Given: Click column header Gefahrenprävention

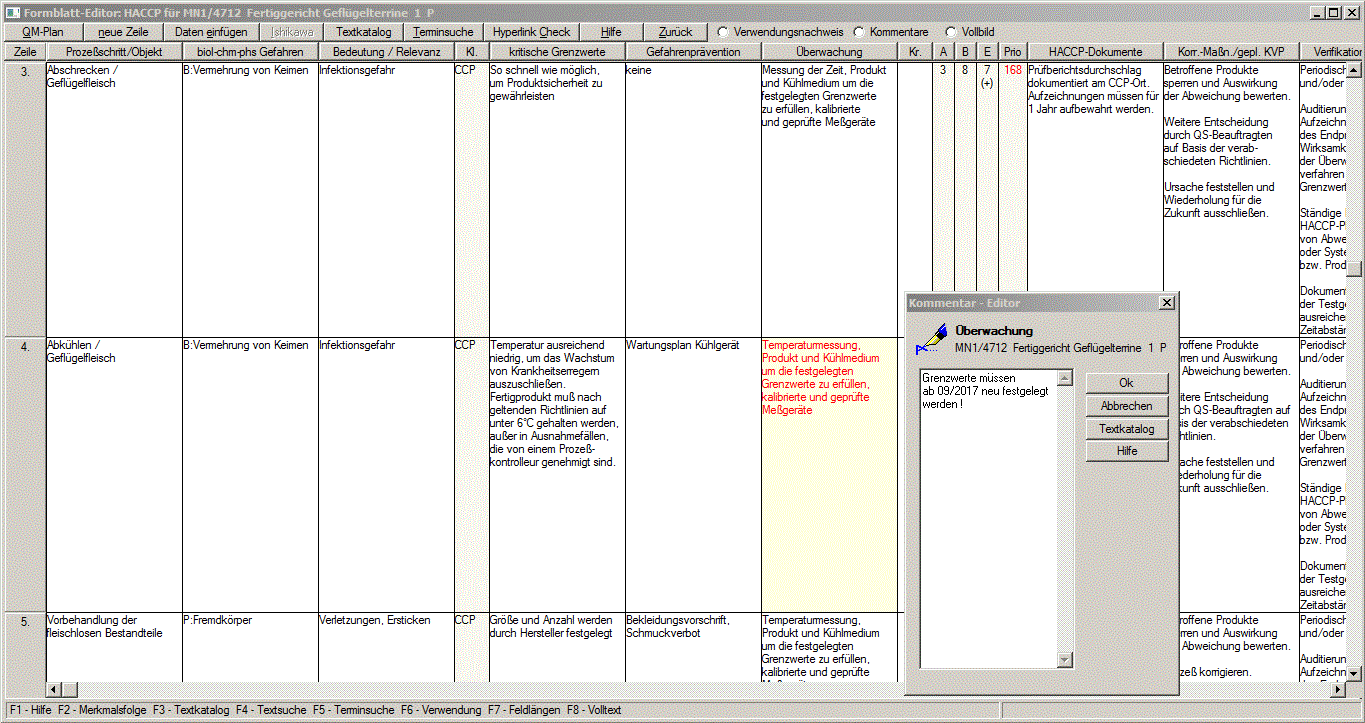Looking at the screenshot, I should (x=693, y=52).
